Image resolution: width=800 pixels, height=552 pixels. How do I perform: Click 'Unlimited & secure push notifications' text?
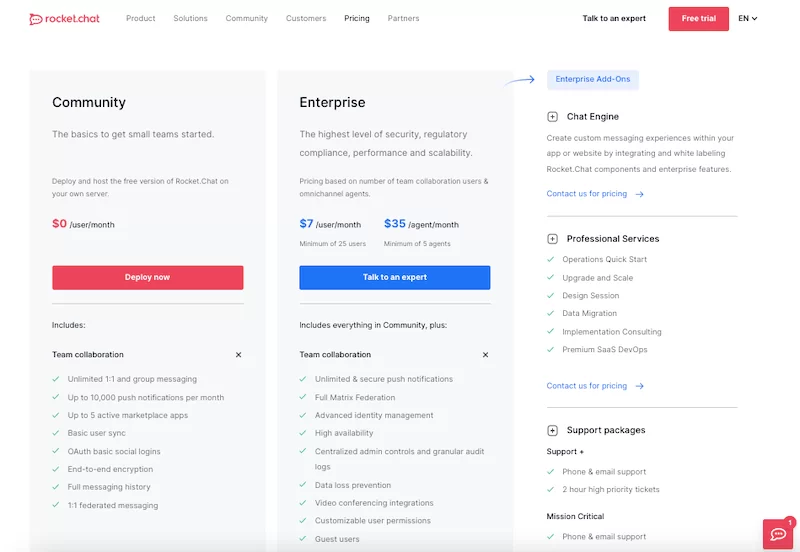point(384,379)
